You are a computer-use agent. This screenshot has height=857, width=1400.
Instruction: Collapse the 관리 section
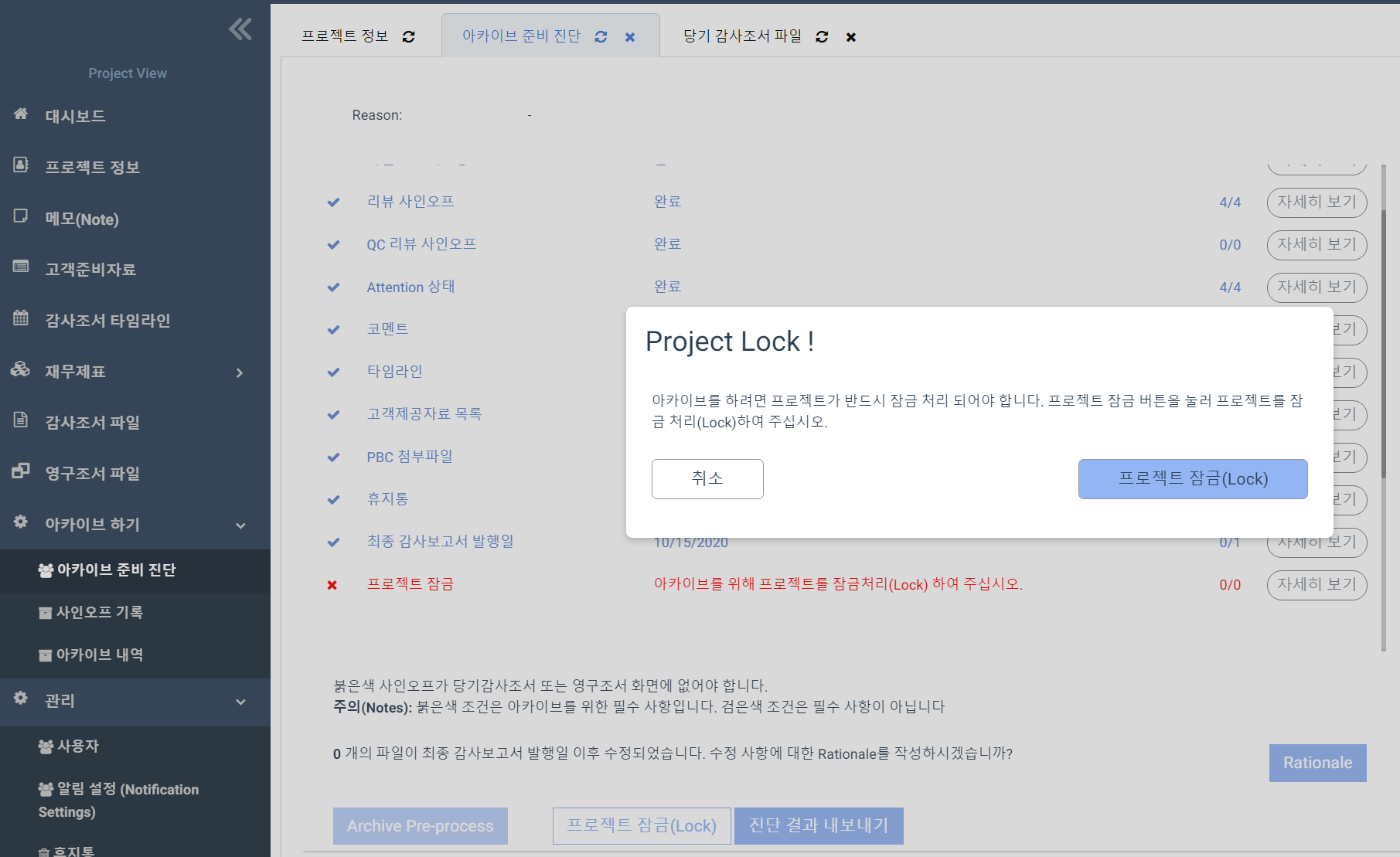(x=240, y=701)
